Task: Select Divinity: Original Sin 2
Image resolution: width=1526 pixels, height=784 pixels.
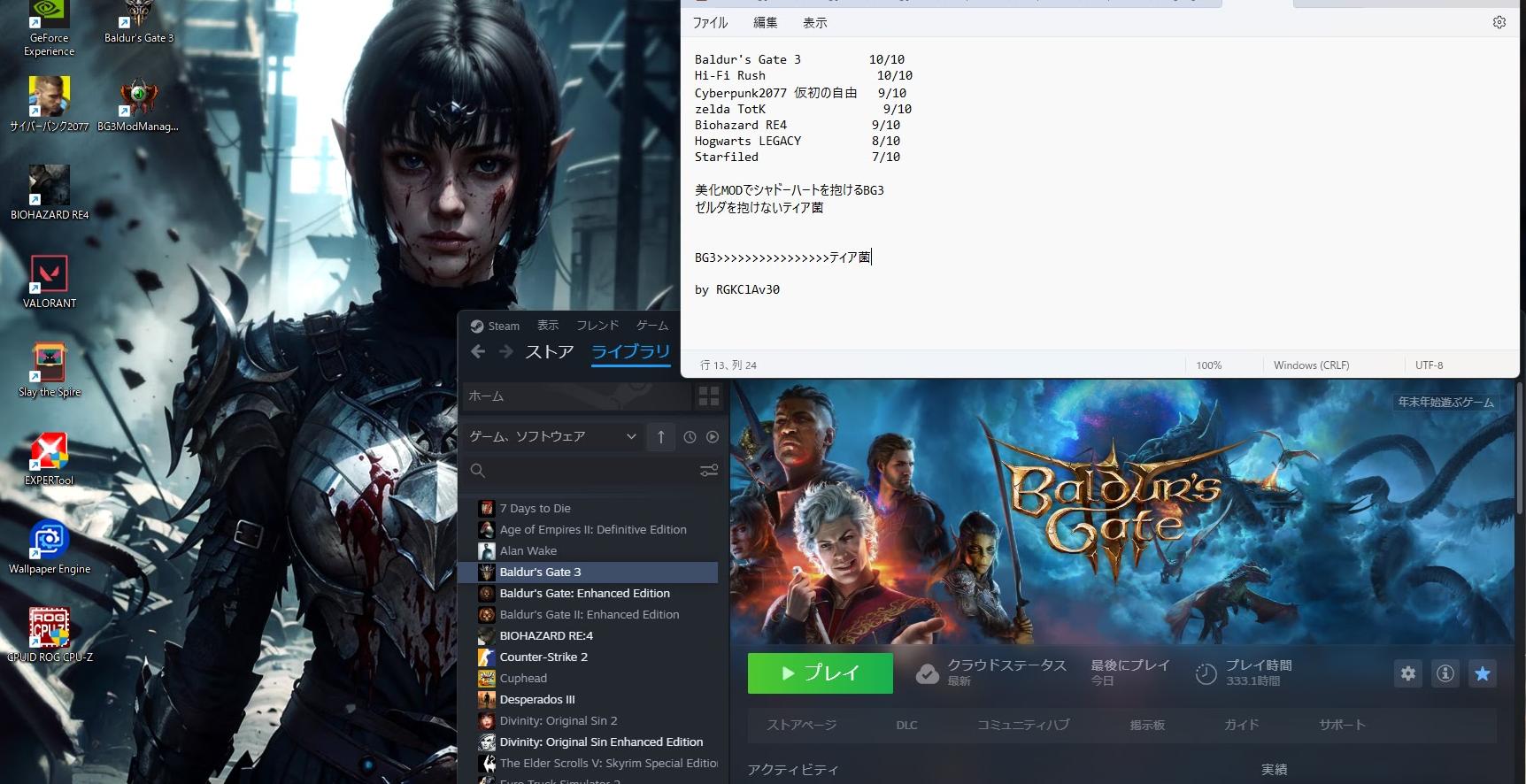Action: coord(589,720)
